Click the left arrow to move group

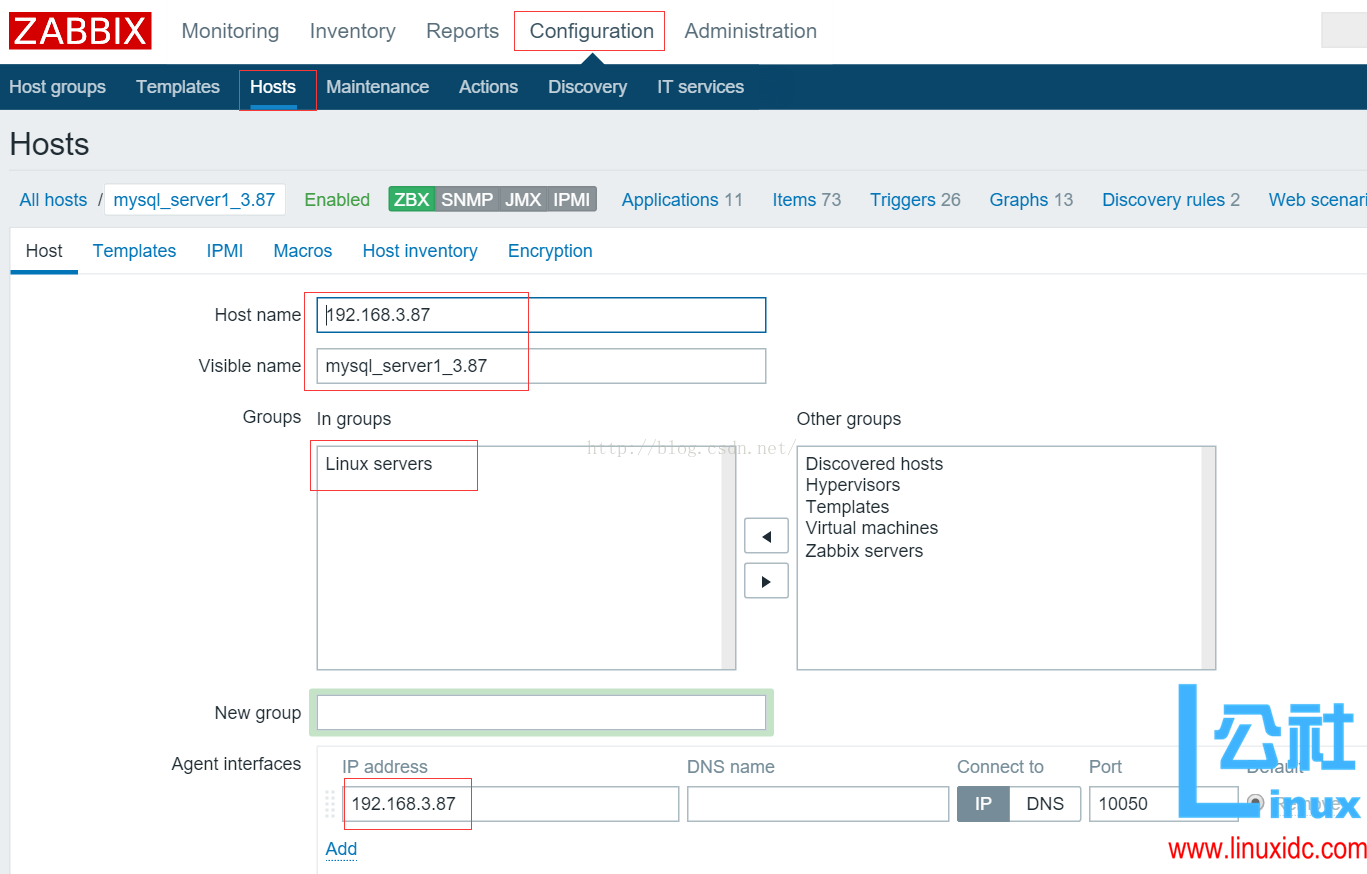click(x=765, y=535)
